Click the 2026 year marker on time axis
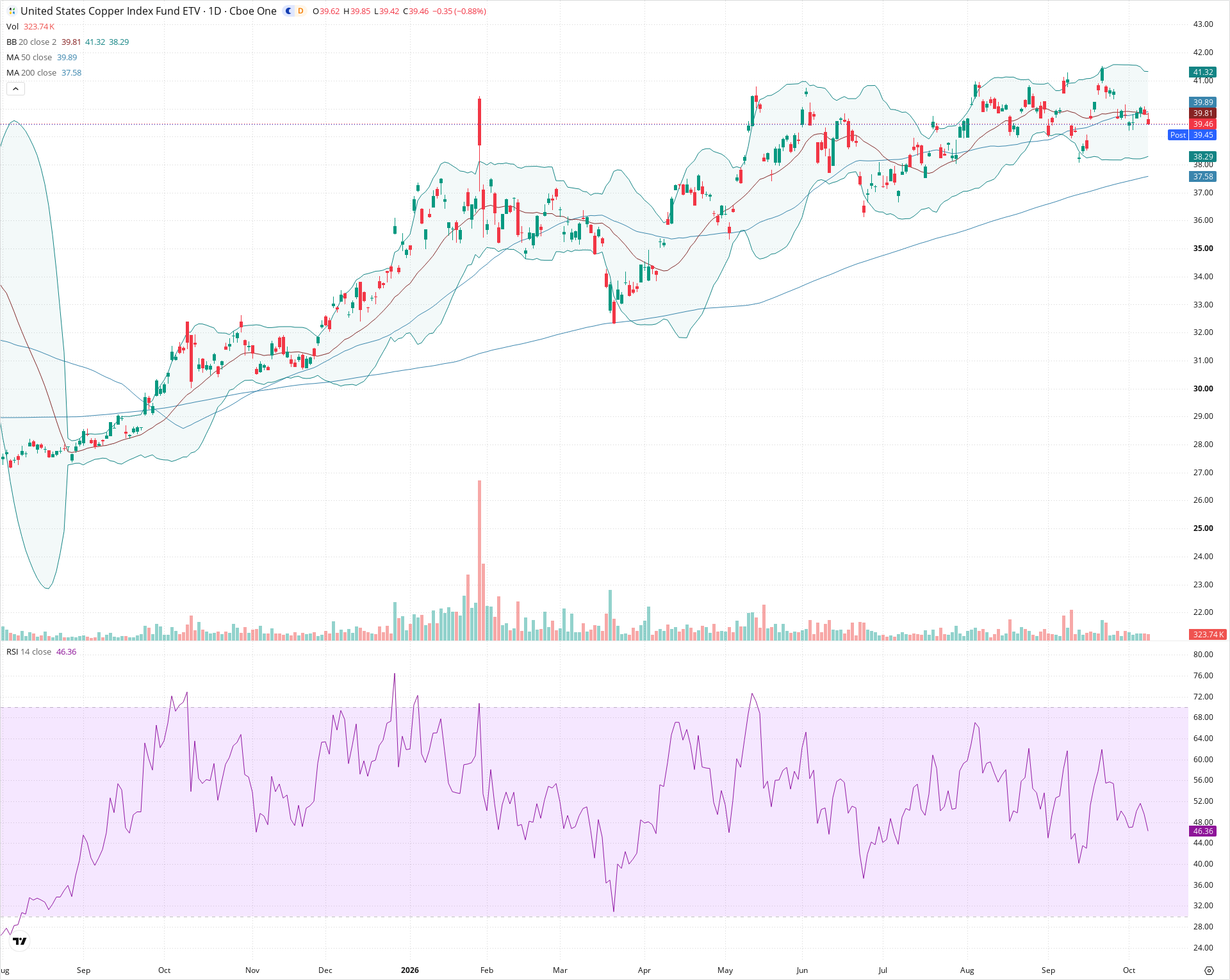Screen dimensions: 1230x980 pyautogui.click(x=410, y=970)
